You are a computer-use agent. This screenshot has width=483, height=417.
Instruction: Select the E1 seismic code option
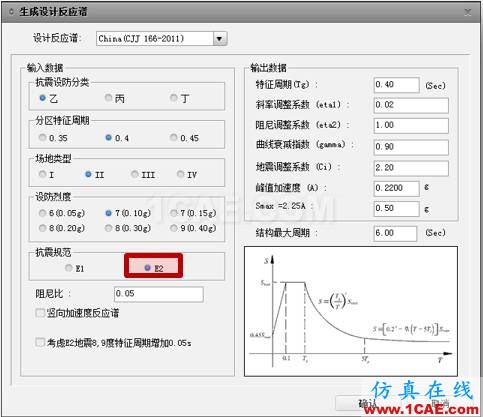pos(69,268)
